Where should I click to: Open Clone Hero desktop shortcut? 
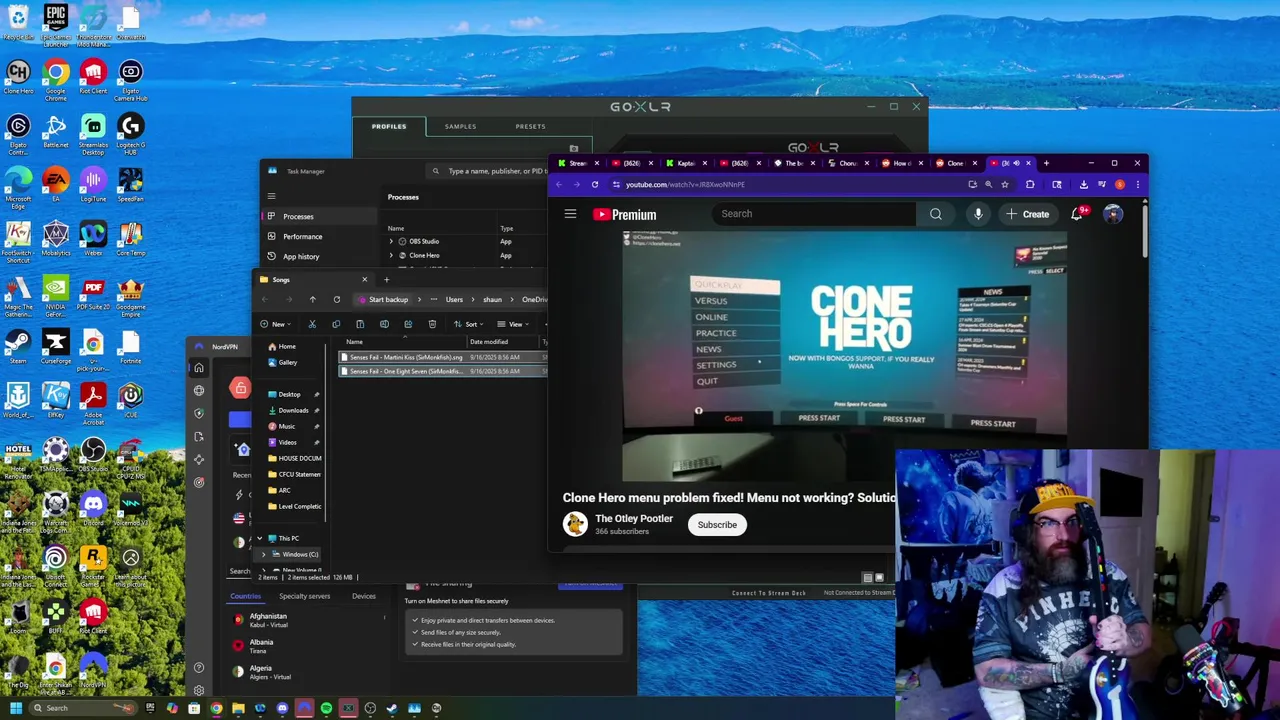[x=18, y=78]
